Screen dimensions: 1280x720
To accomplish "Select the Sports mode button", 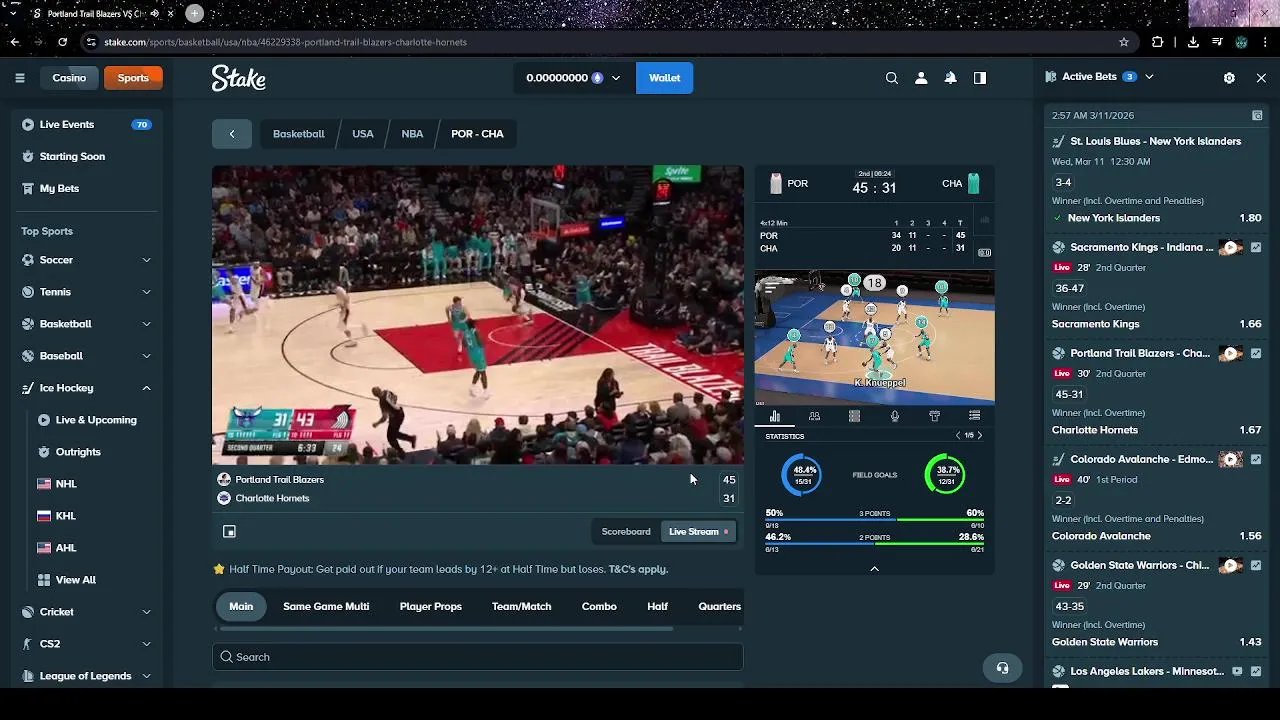I will [133, 78].
